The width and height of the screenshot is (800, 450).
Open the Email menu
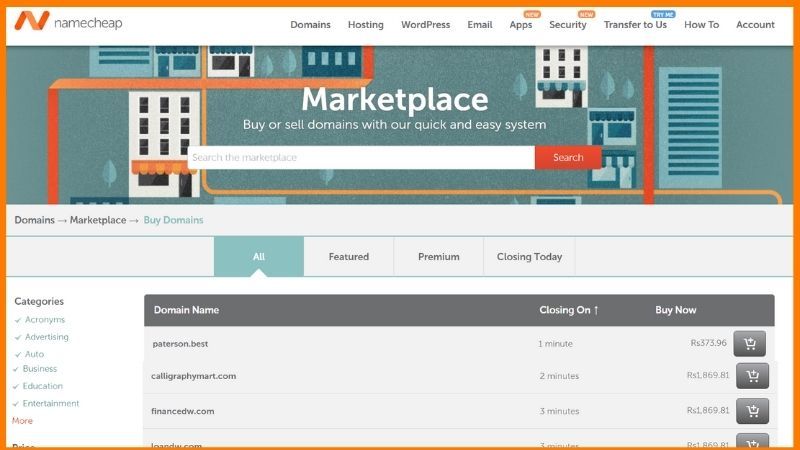tap(480, 24)
